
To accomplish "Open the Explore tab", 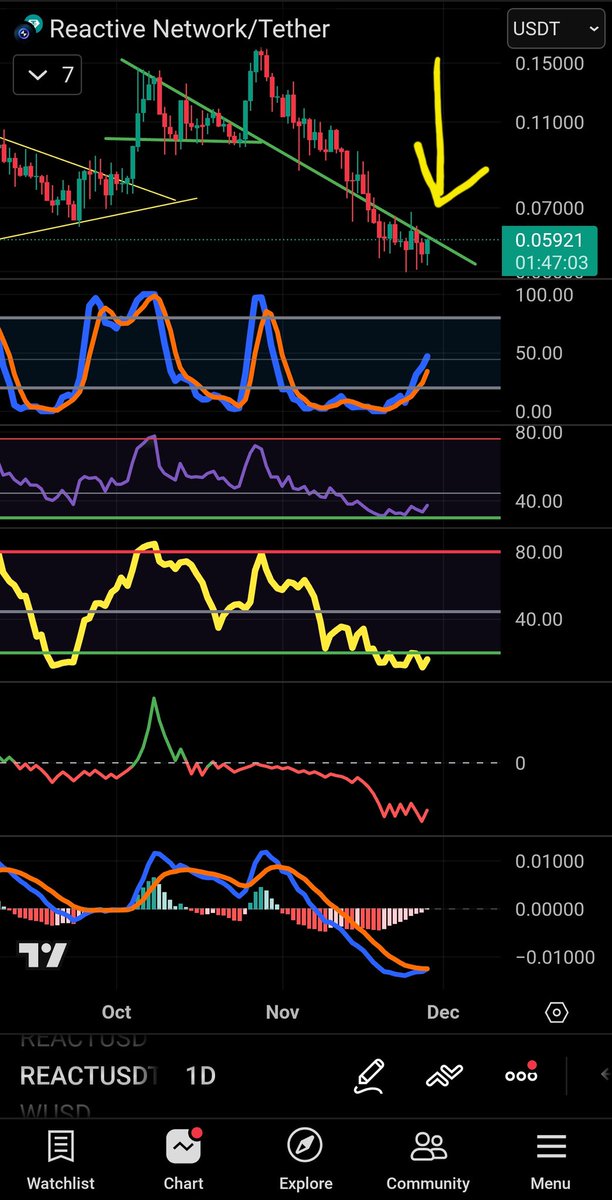I will [305, 1160].
